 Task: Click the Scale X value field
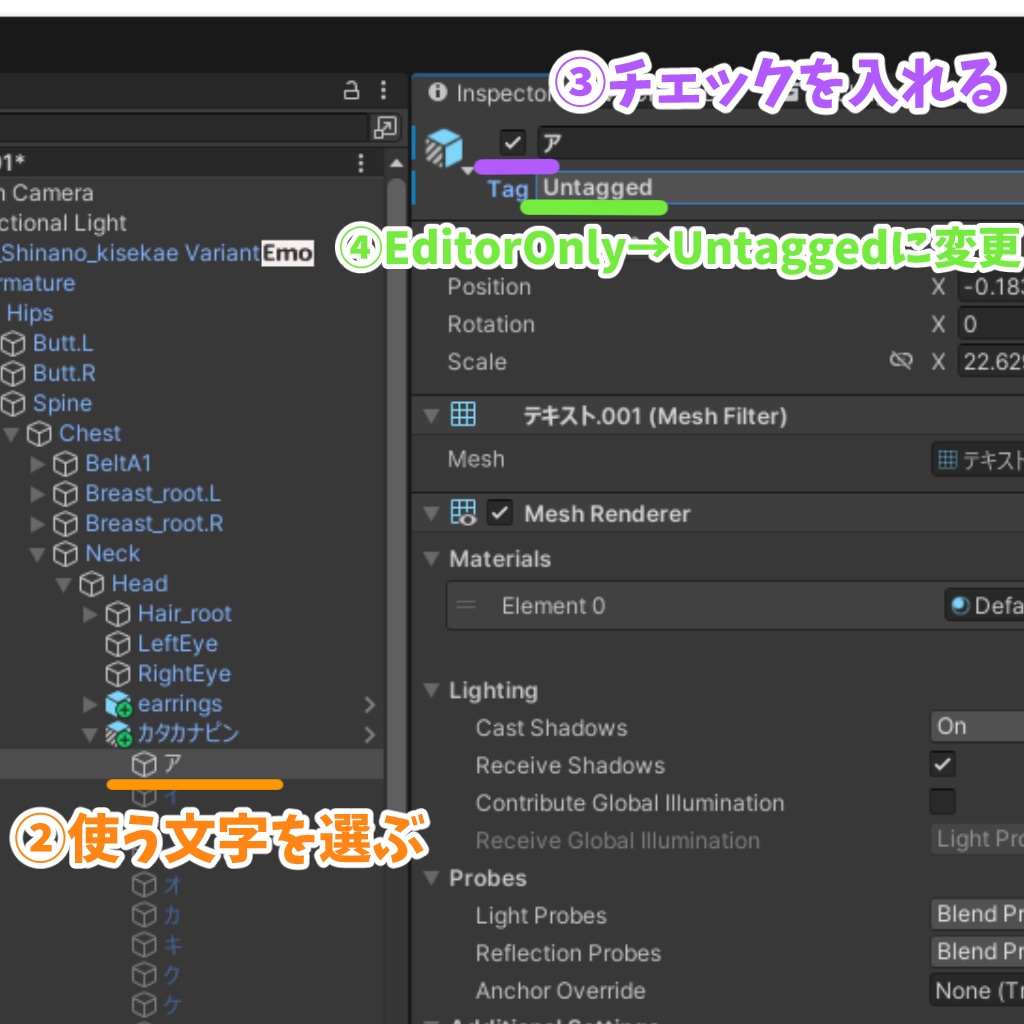pyautogui.click(x=991, y=361)
